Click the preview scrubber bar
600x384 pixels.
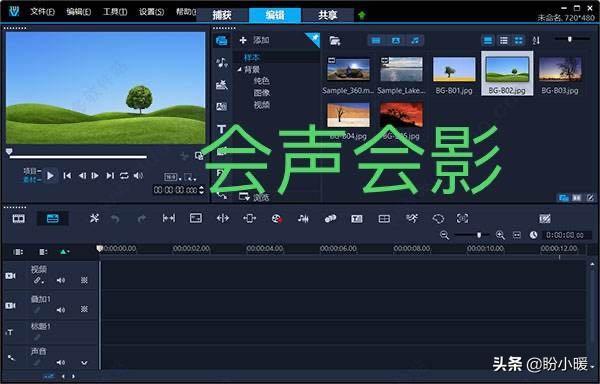coord(78,157)
